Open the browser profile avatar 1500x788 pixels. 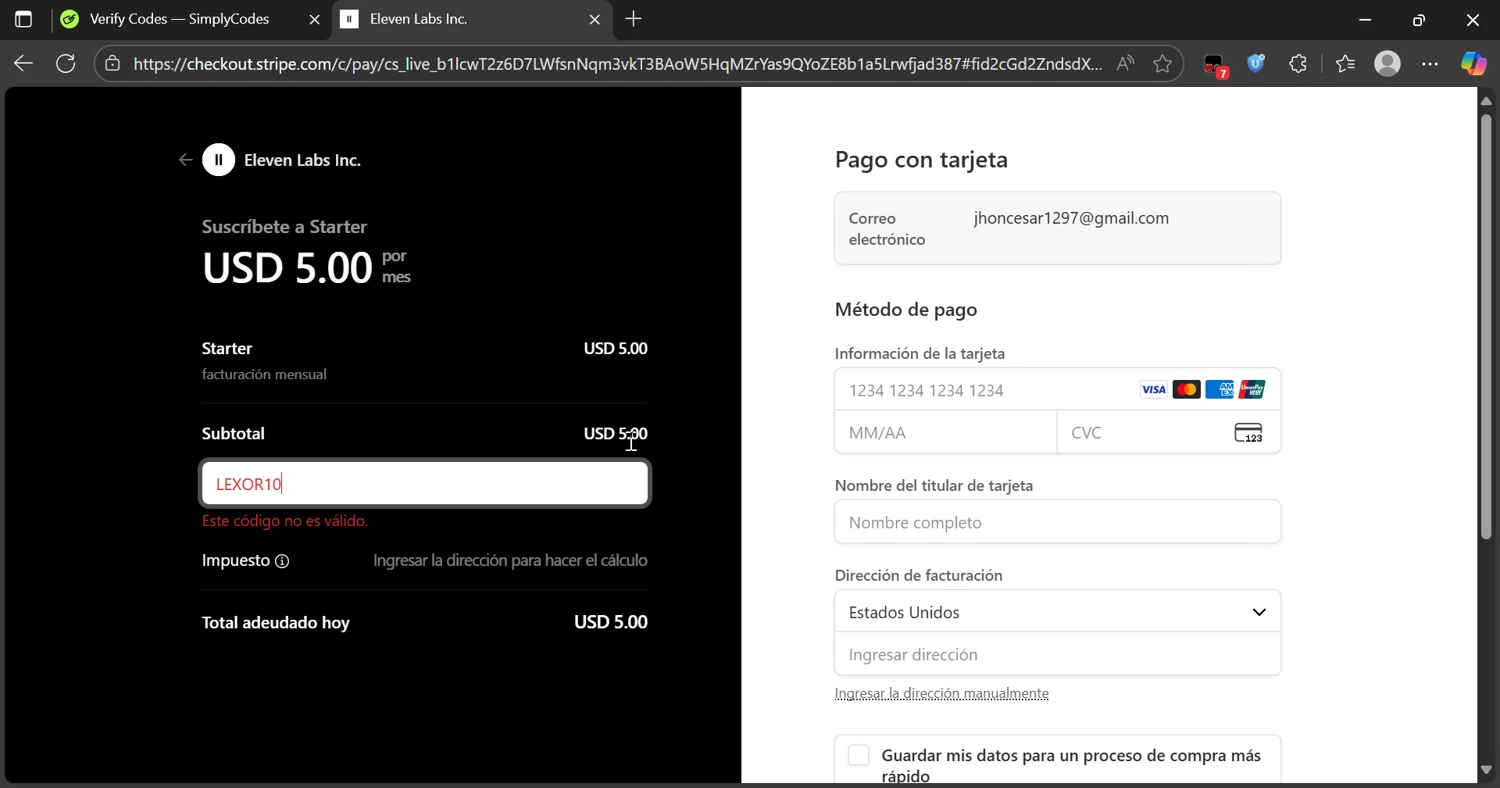click(x=1387, y=64)
